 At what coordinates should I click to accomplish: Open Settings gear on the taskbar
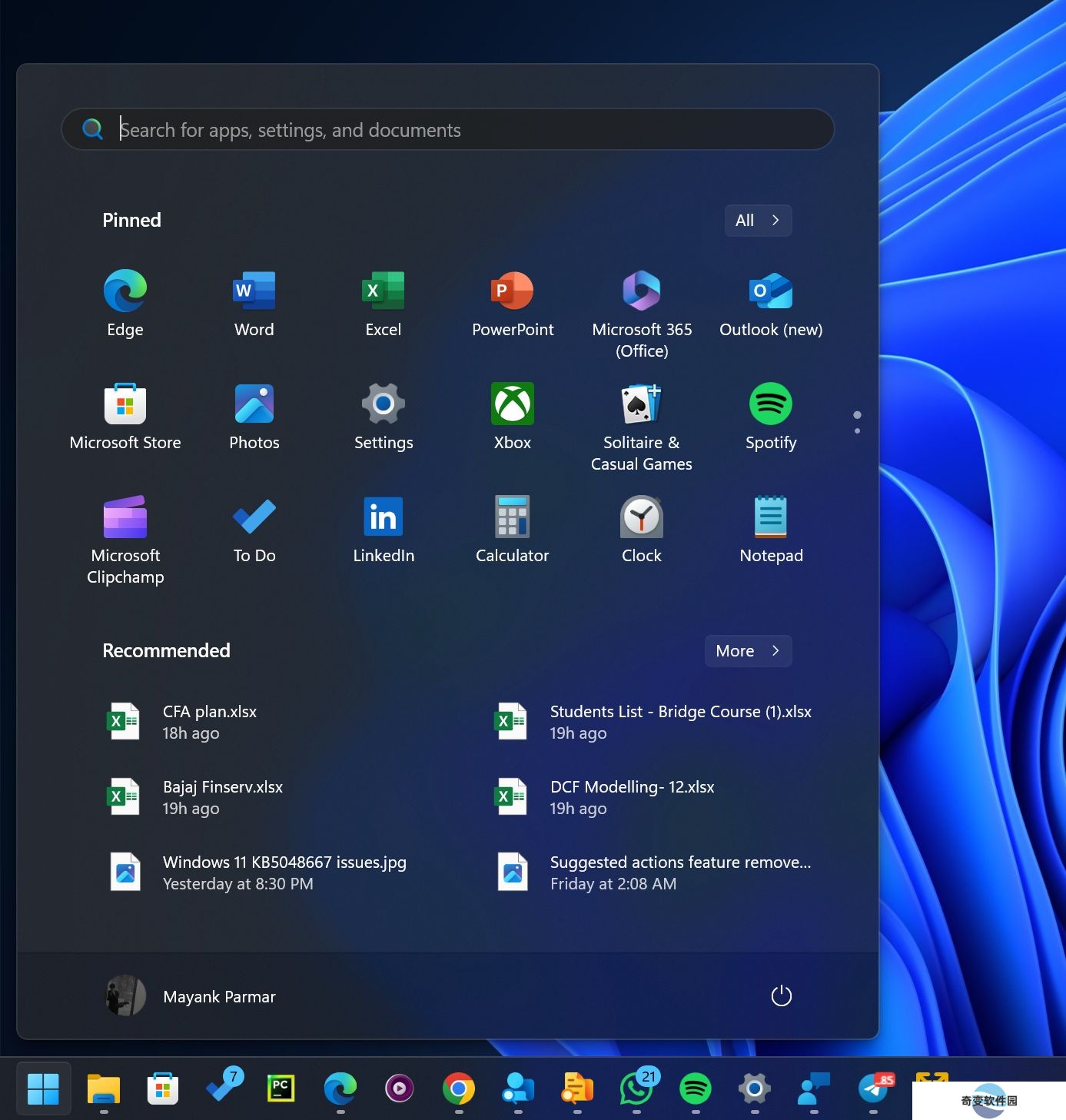(755, 1088)
